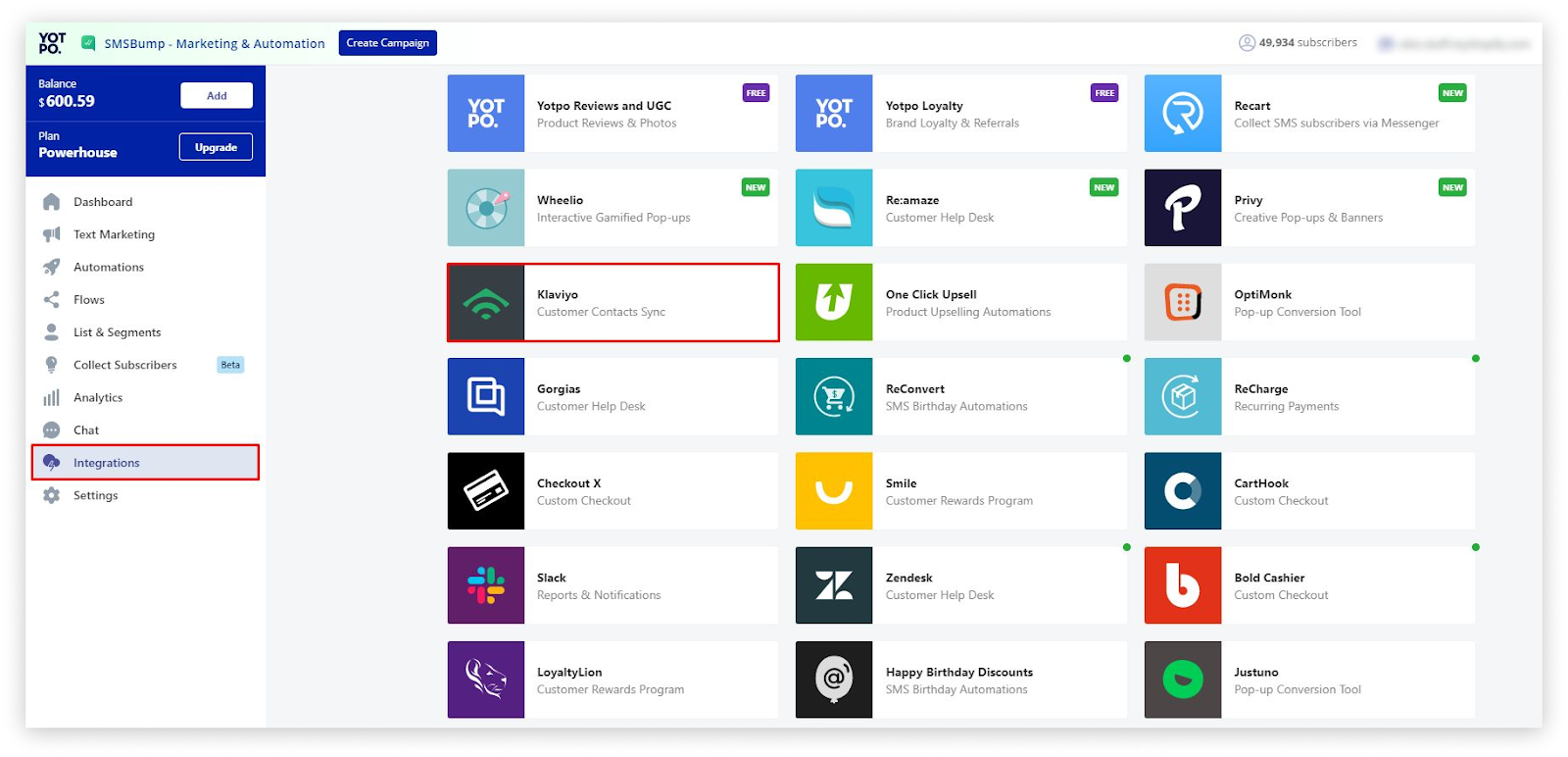Open the Dashboard home icon
Screen dimensions: 1568x757
click(x=52, y=202)
